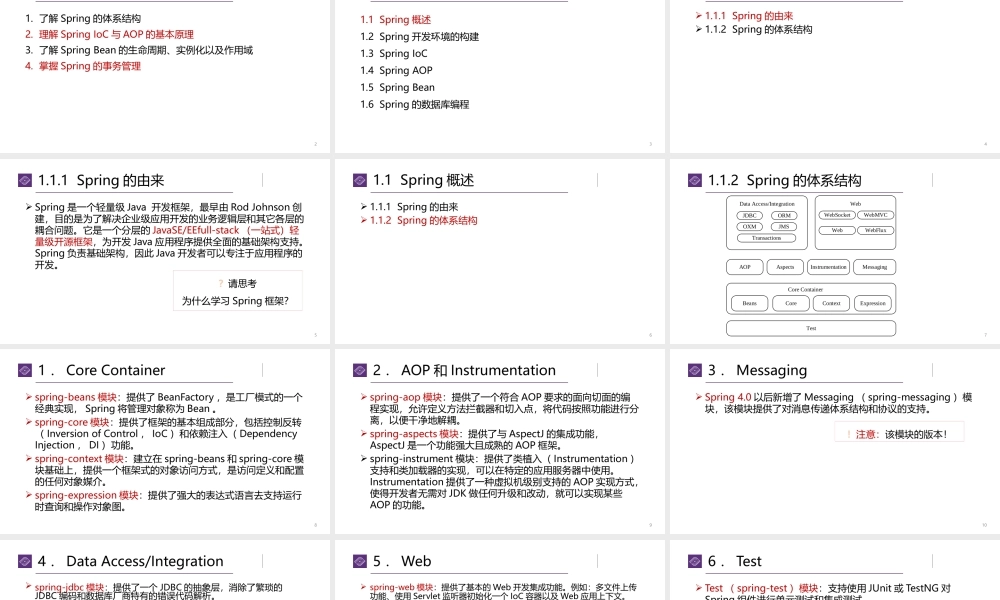Open the "1.6 Spring 的数据库编程" outline entry
This screenshot has width=1000, height=600.
414,104
